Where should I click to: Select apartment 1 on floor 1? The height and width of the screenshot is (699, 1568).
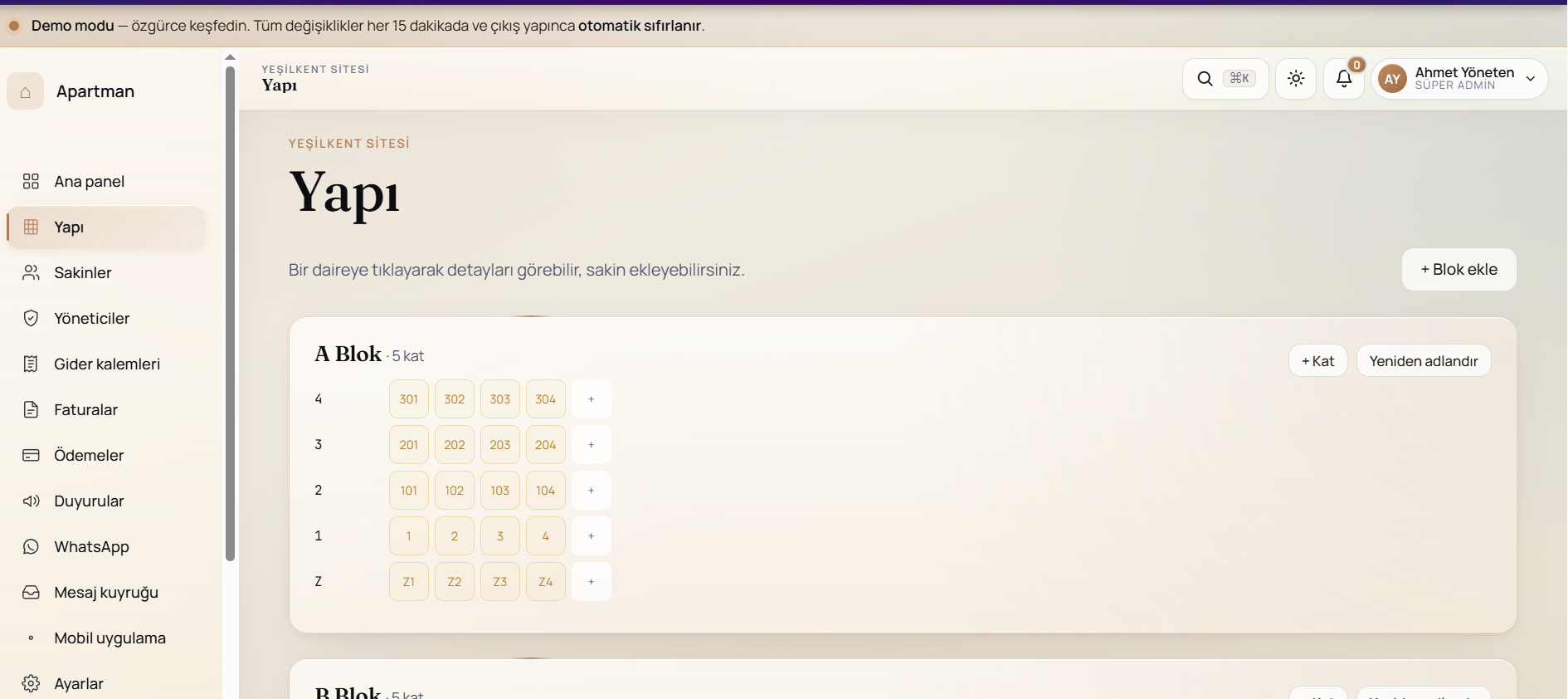[409, 535]
